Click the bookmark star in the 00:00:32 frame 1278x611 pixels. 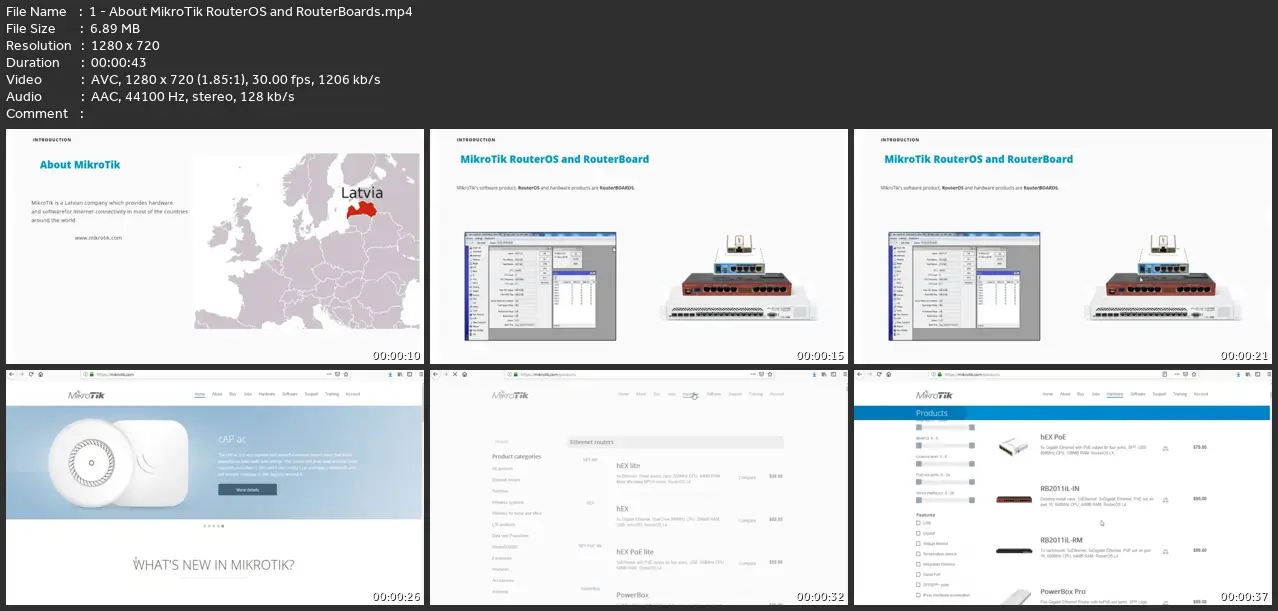(770, 374)
